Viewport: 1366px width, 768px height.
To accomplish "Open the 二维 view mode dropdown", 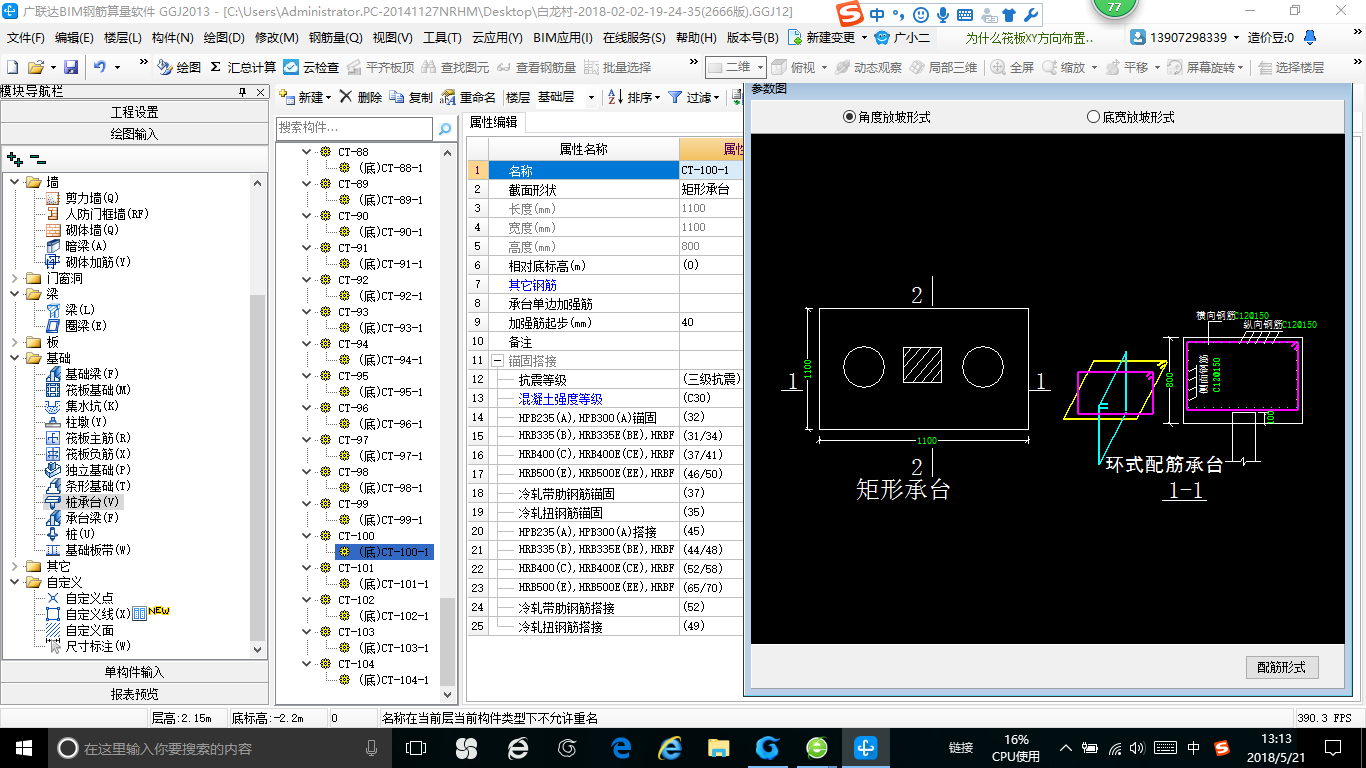I will (736, 67).
